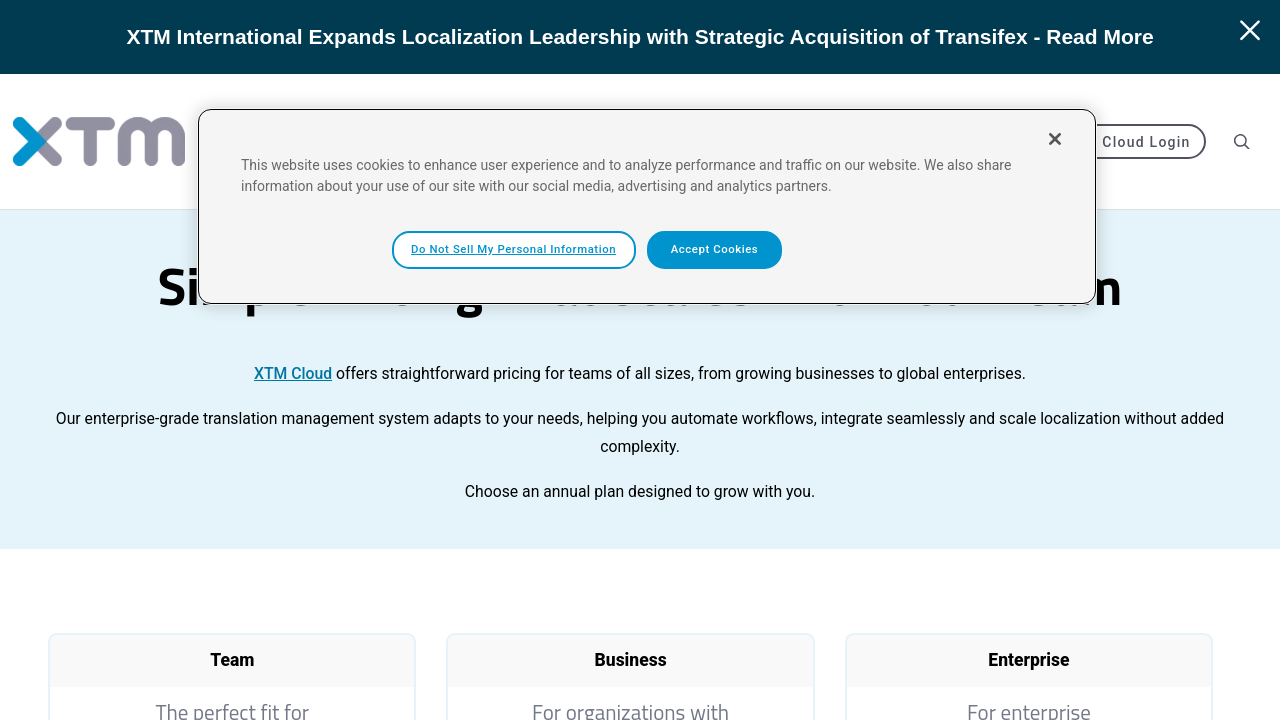Click the "Choose an annual plan" sentence
This screenshot has width=1280, height=720.
tap(640, 492)
